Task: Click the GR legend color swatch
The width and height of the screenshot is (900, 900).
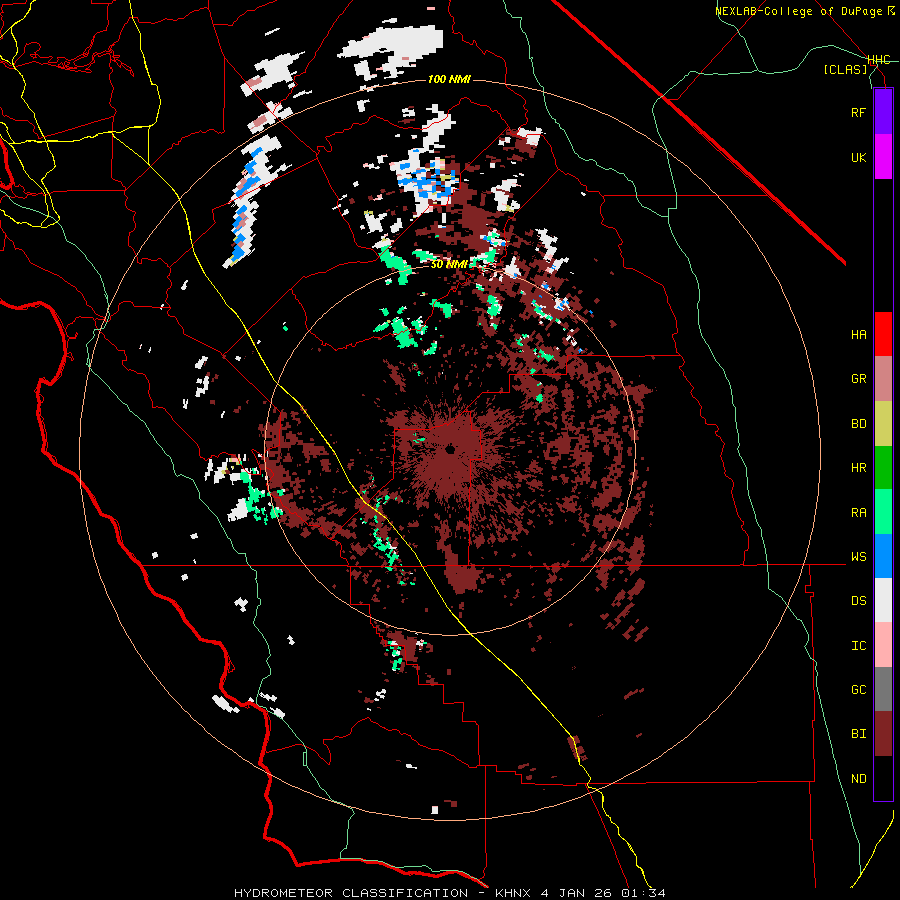Action: [x=883, y=379]
